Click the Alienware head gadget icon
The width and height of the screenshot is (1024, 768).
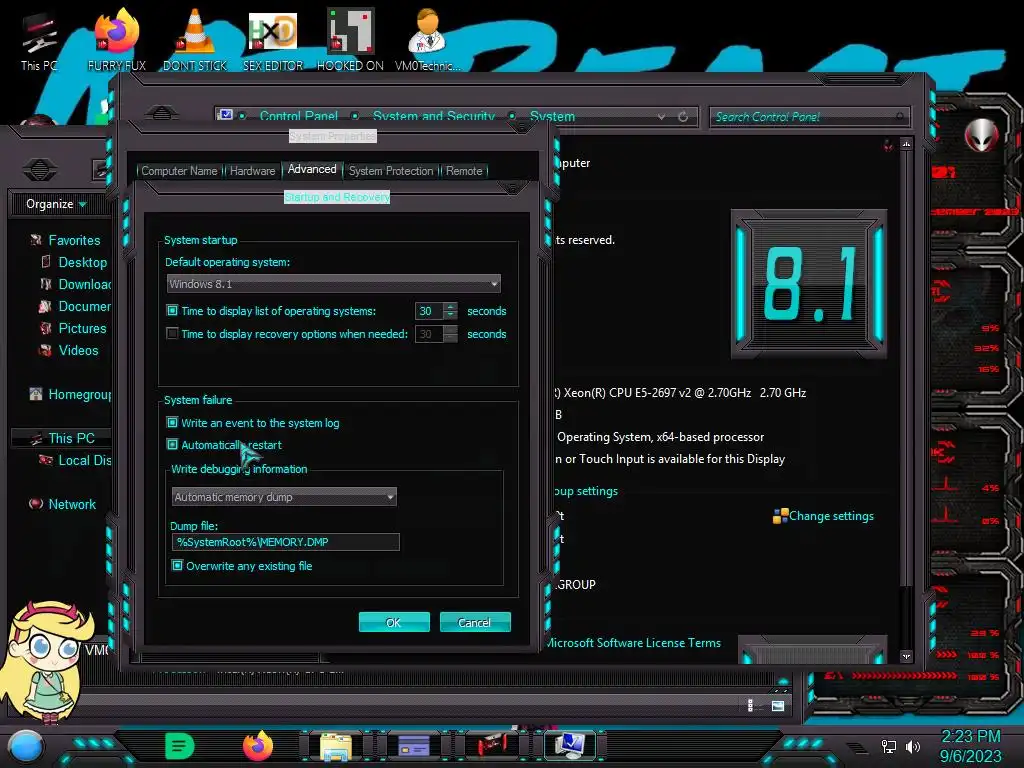coord(981,135)
